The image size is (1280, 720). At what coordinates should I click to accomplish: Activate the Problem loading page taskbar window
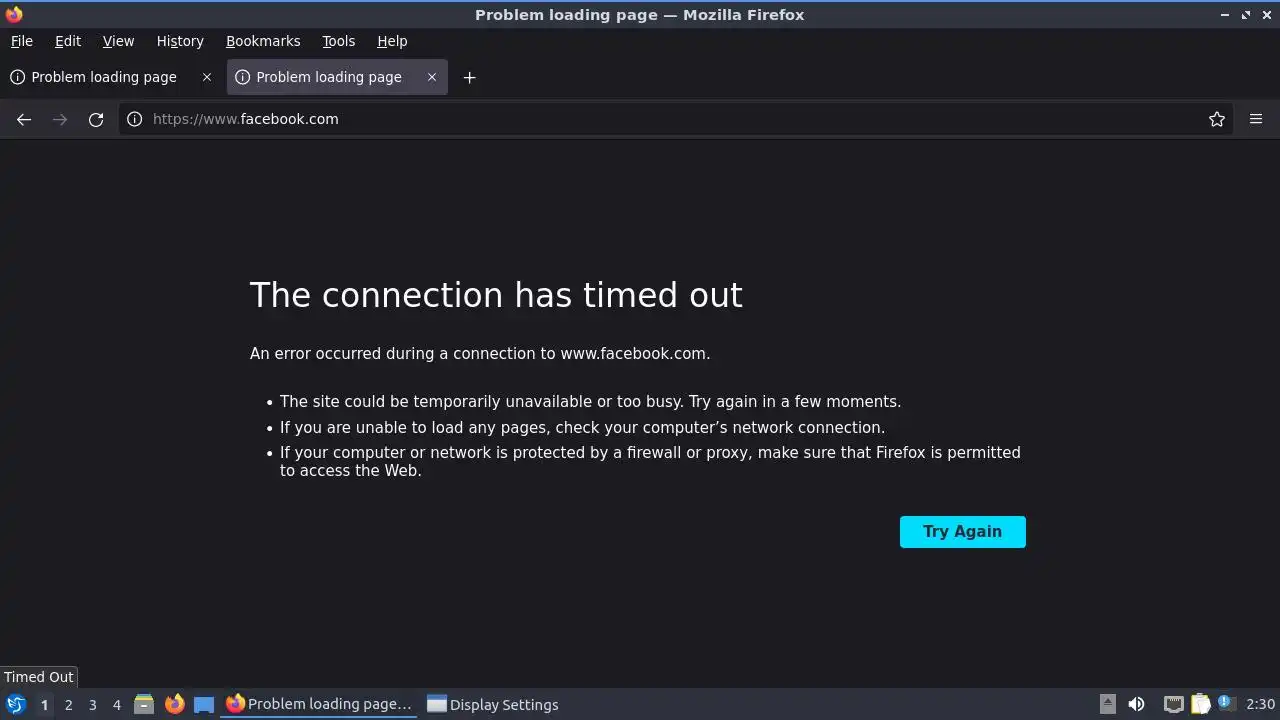pyautogui.click(x=319, y=704)
